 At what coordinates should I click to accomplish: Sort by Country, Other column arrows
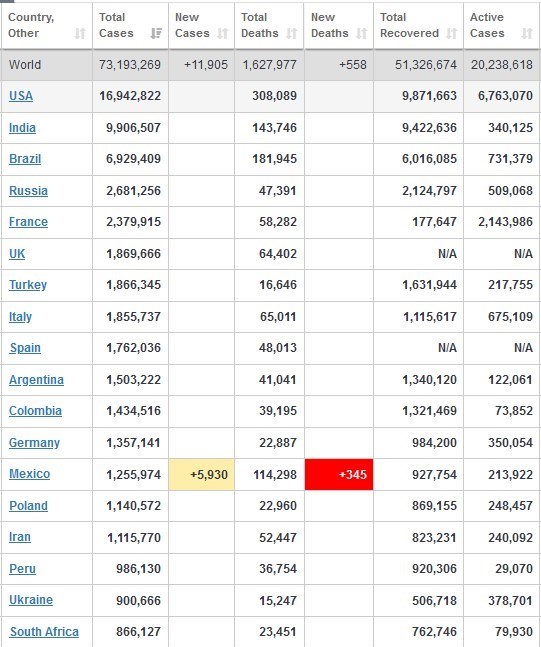click(80, 33)
